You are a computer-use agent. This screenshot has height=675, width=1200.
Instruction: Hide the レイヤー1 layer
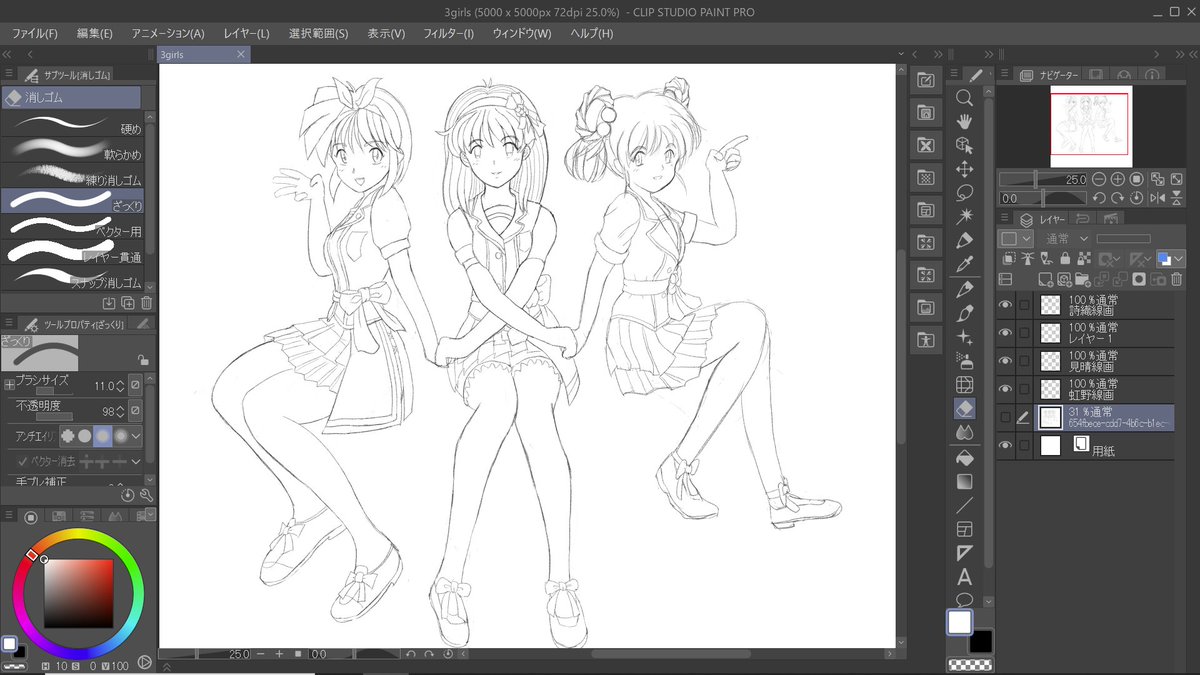(x=1006, y=333)
